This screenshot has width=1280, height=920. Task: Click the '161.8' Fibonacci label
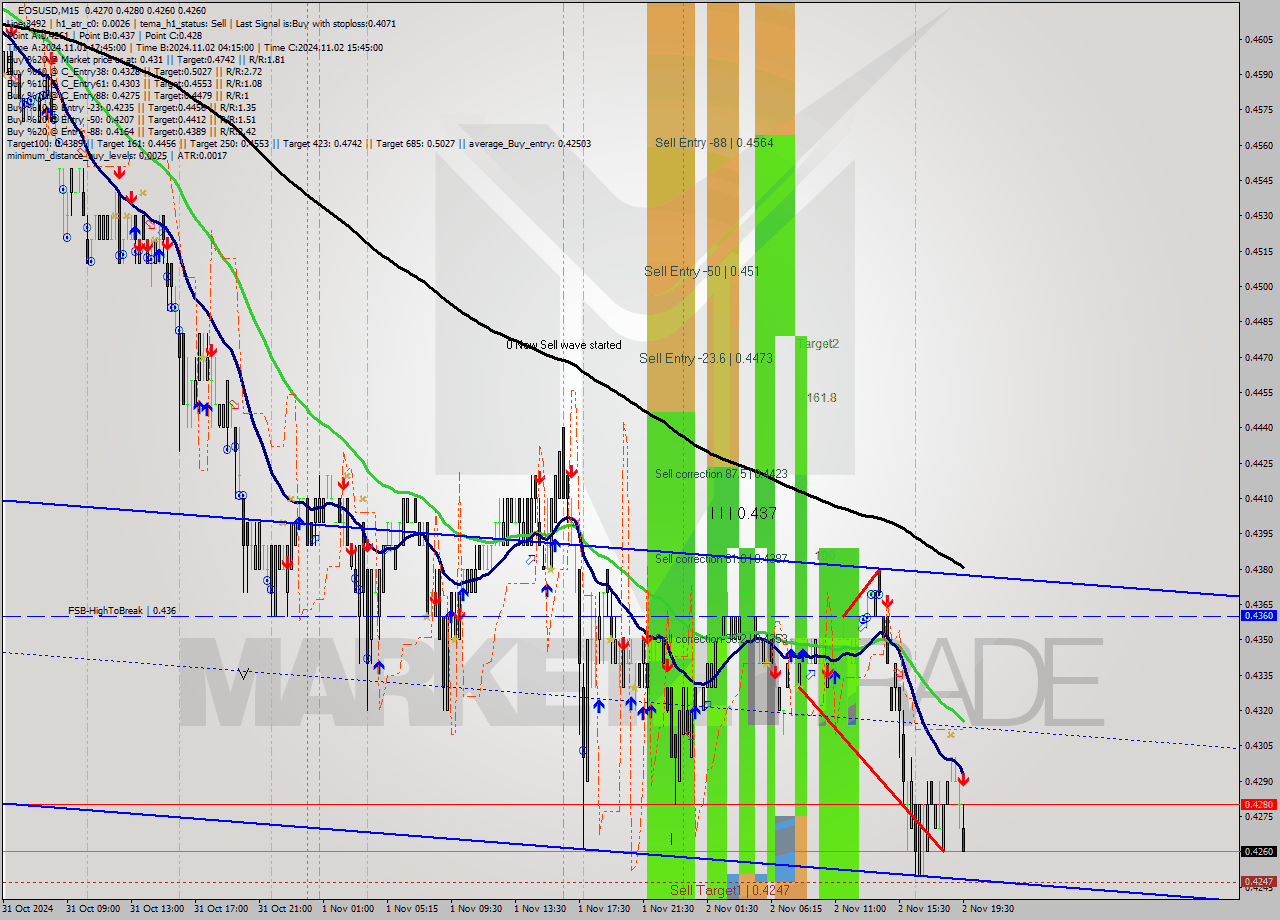(821, 398)
